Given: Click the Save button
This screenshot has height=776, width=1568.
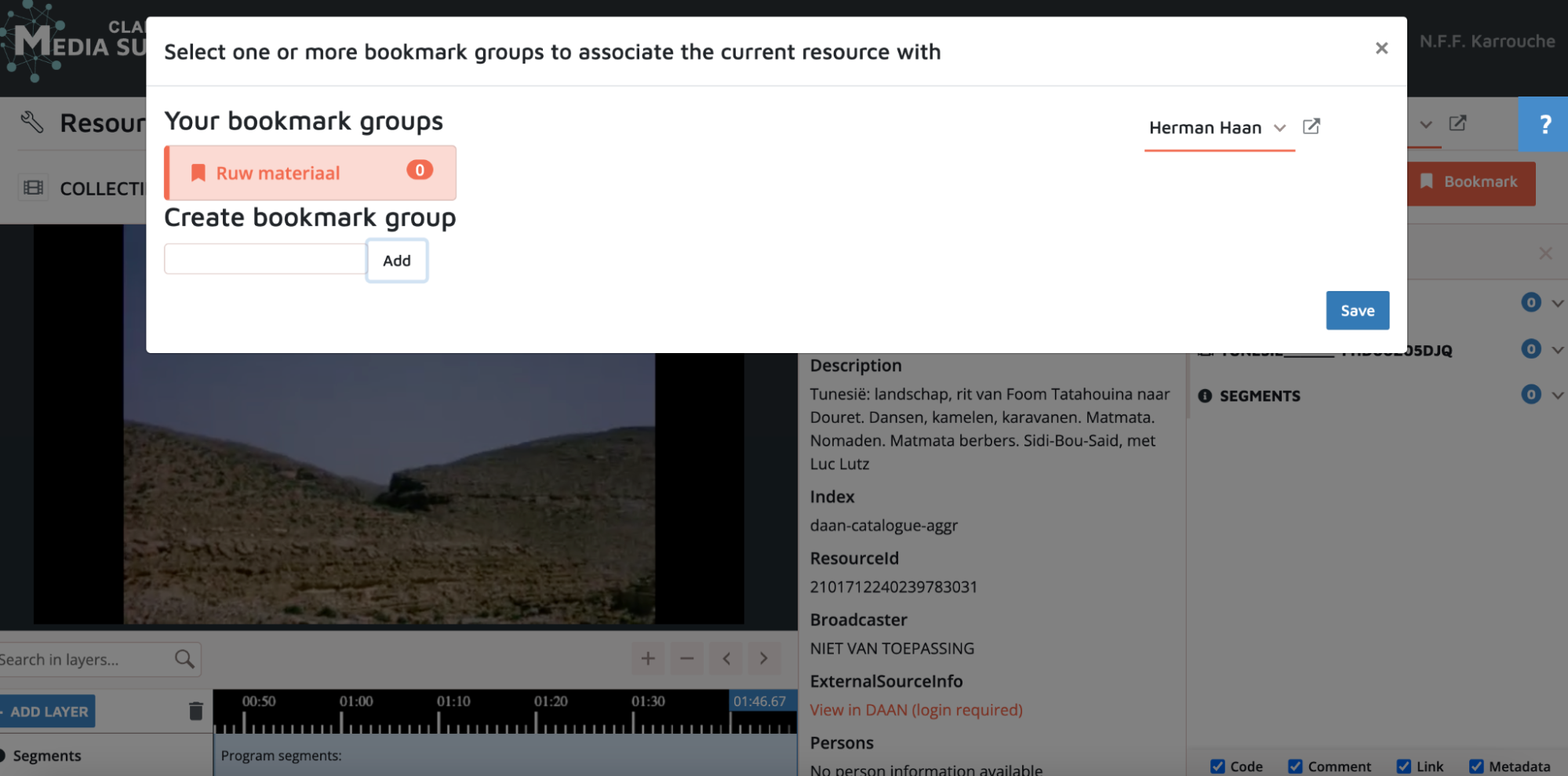Looking at the screenshot, I should (1357, 311).
